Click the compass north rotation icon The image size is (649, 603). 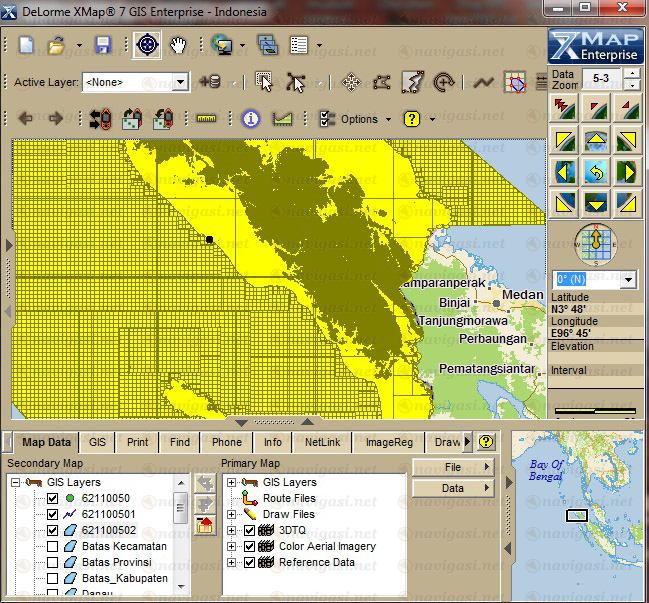click(x=596, y=242)
